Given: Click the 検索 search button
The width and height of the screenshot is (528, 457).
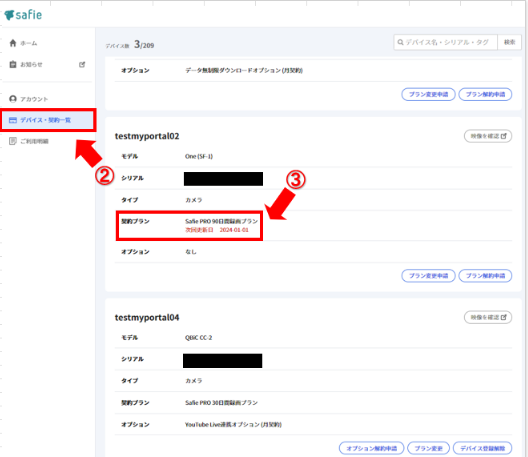Looking at the screenshot, I should [x=509, y=42].
